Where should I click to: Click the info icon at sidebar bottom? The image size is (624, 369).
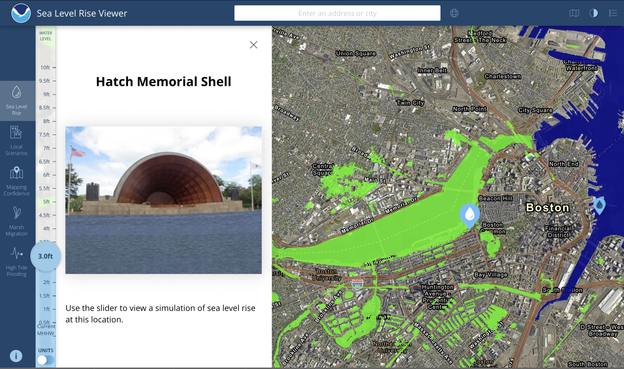click(x=16, y=355)
